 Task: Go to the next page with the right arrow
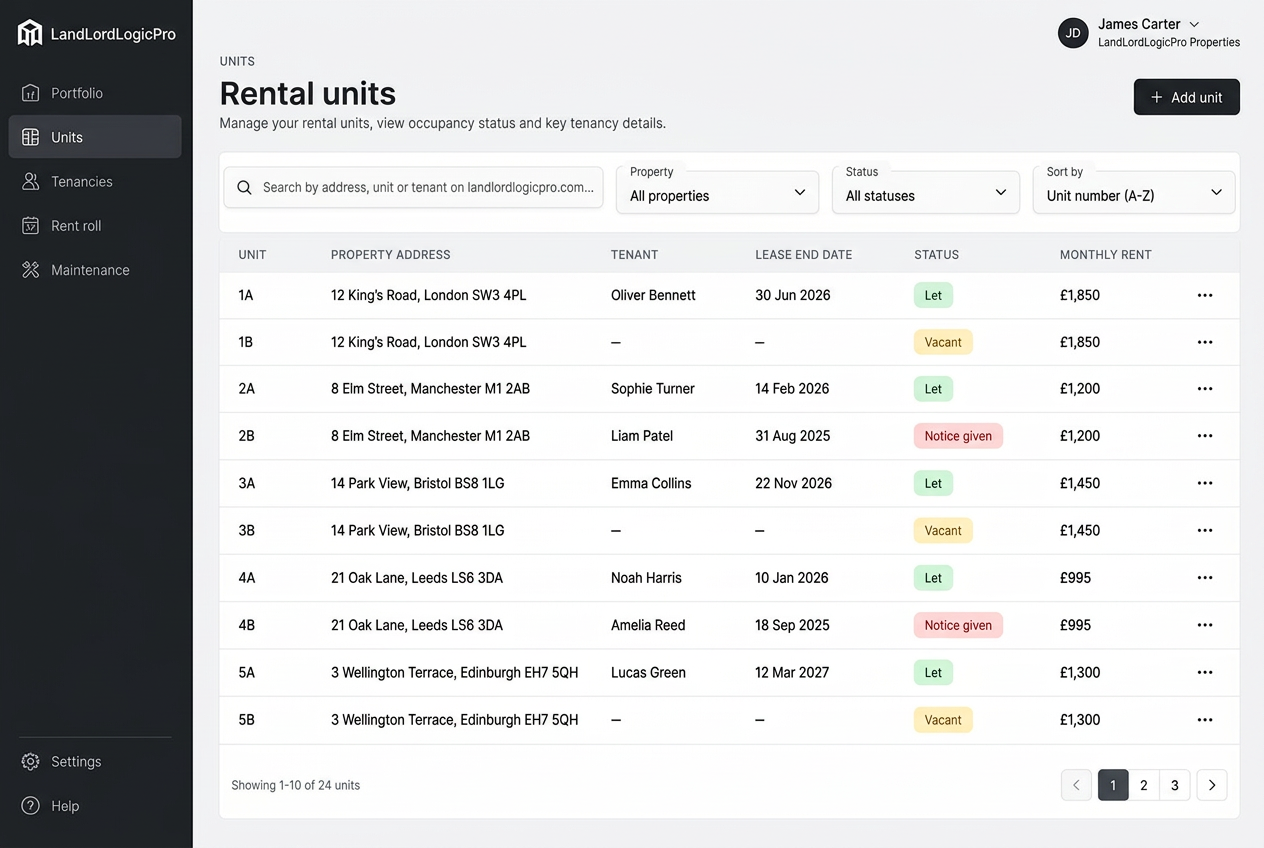[1212, 785]
